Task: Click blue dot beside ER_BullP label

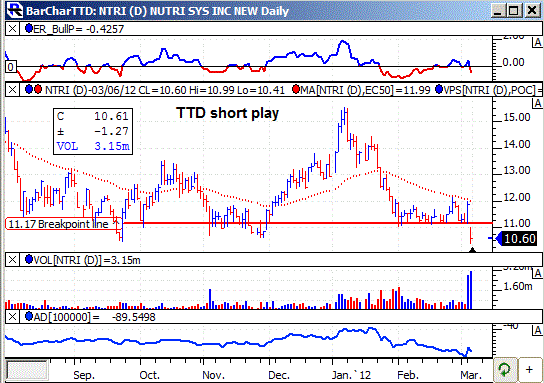Action: (29, 28)
